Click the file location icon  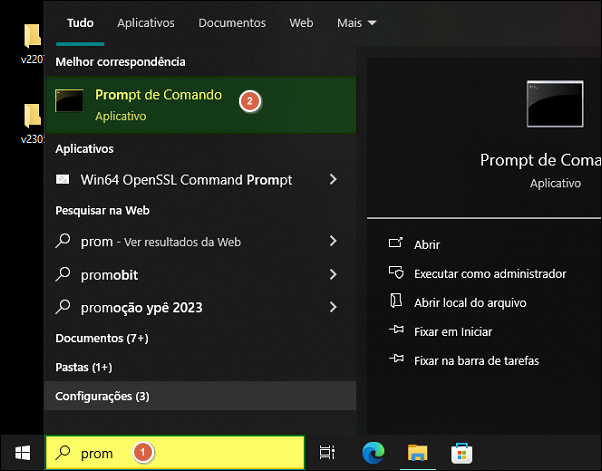[x=396, y=301]
